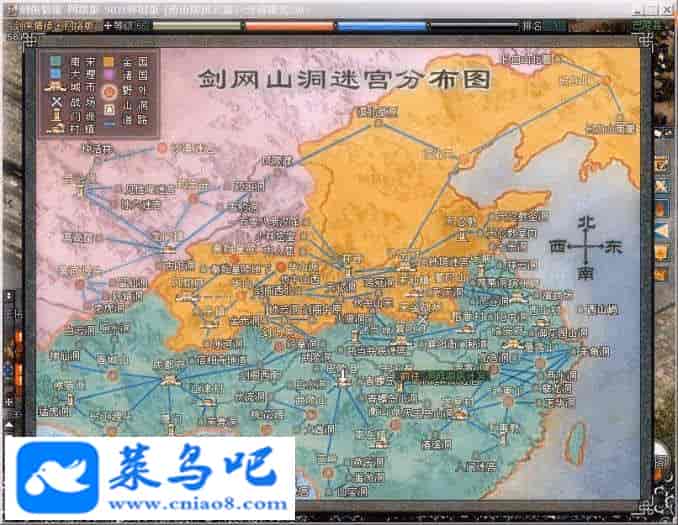The image size is (678, 525).
Task: Click the red health bar at top
Action: coord(289,26)
